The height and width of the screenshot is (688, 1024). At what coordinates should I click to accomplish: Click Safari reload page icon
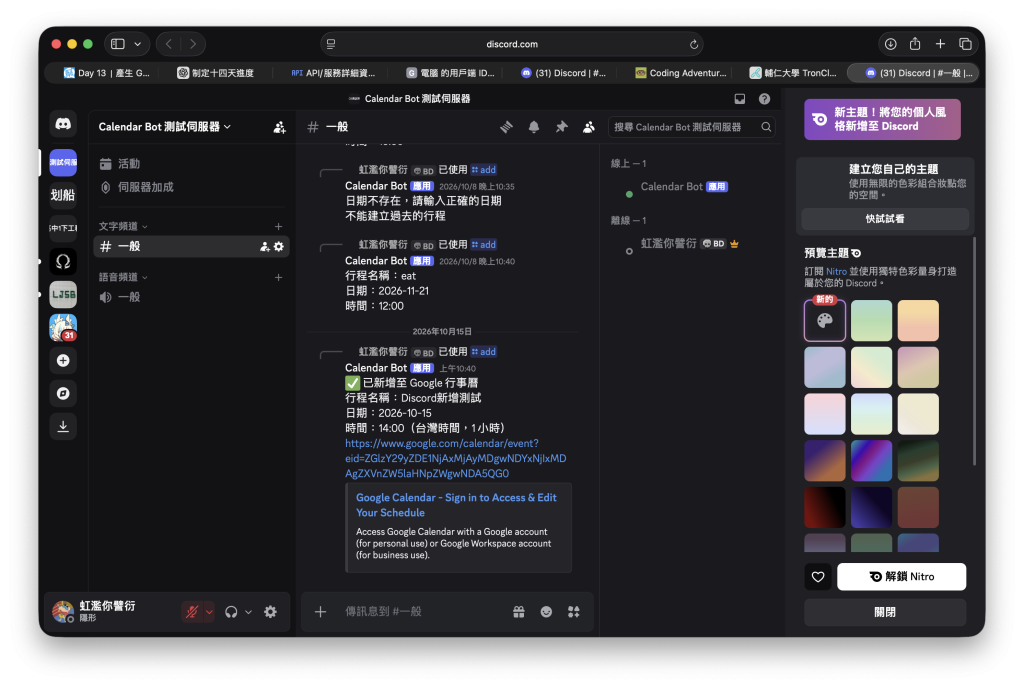694,44
